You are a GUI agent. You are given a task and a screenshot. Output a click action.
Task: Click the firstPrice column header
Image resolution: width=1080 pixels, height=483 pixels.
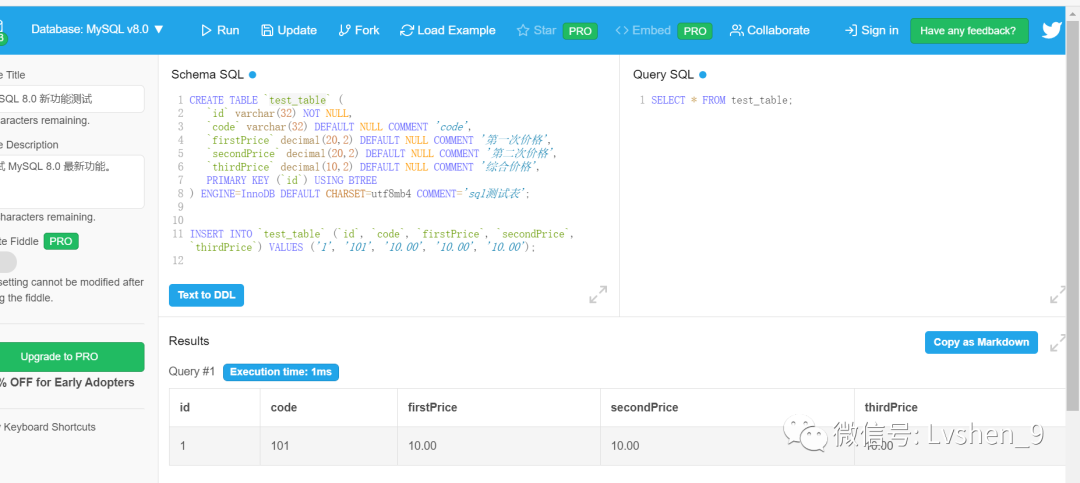[433, 407]
